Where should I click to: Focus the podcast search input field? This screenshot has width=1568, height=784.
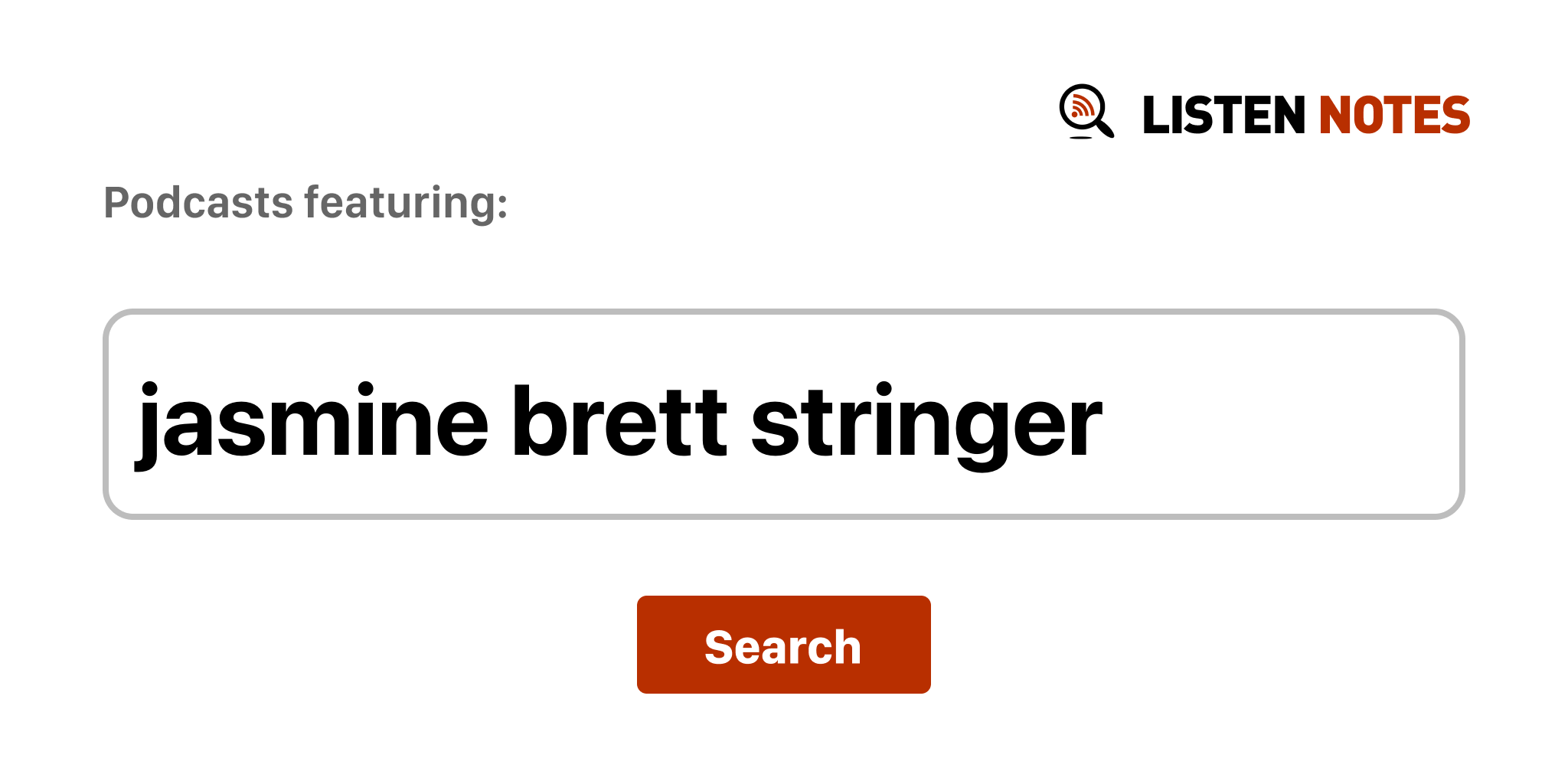tap(783, 414)
